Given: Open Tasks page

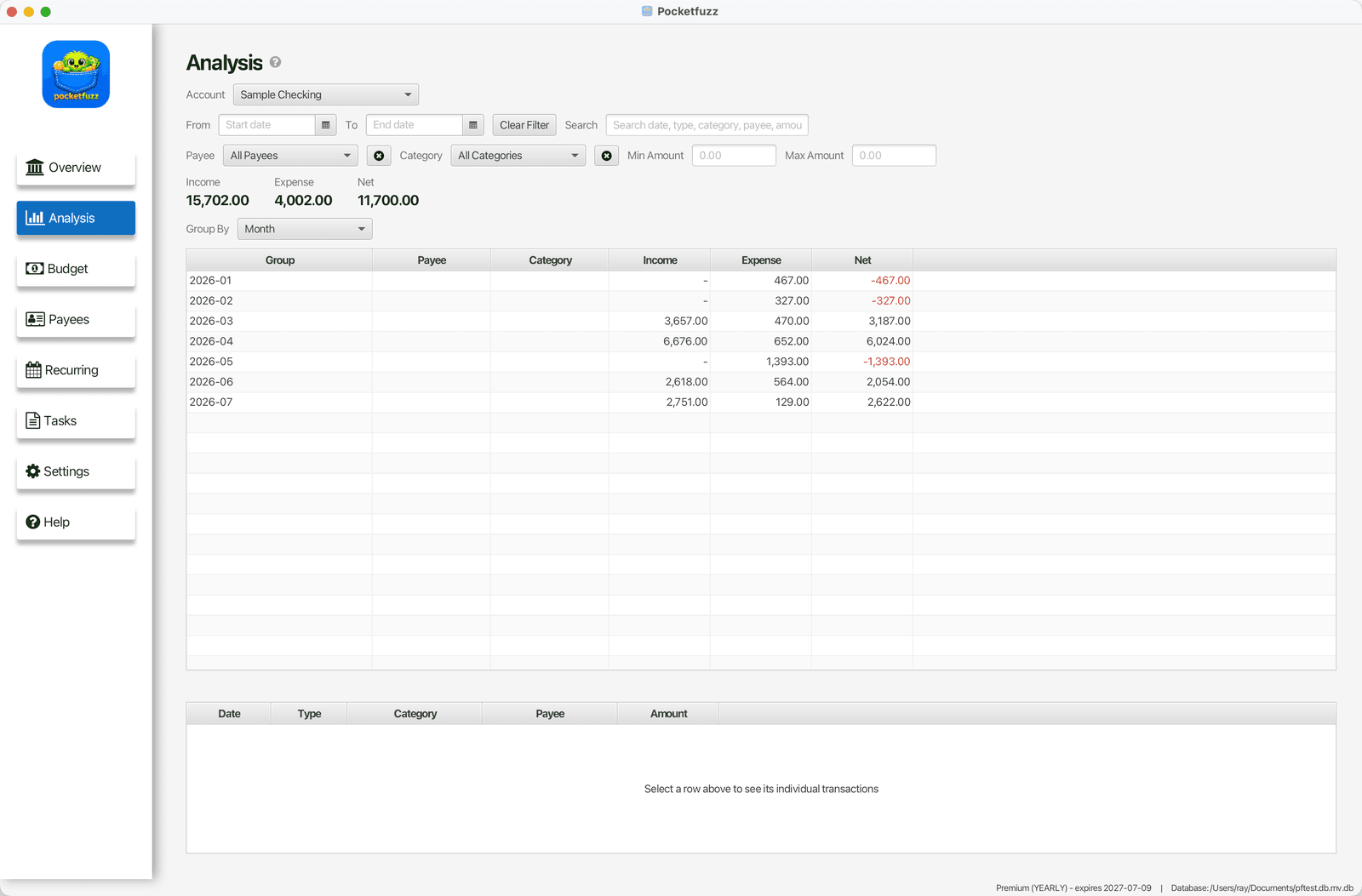Looking at the screenshot, I should click(x=76, y=420).
